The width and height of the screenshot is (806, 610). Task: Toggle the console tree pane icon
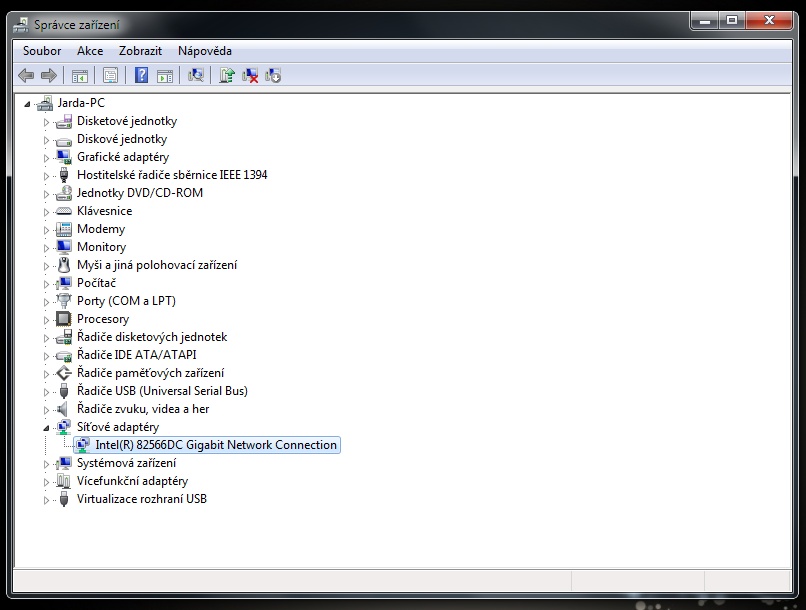tap(80, 76)
